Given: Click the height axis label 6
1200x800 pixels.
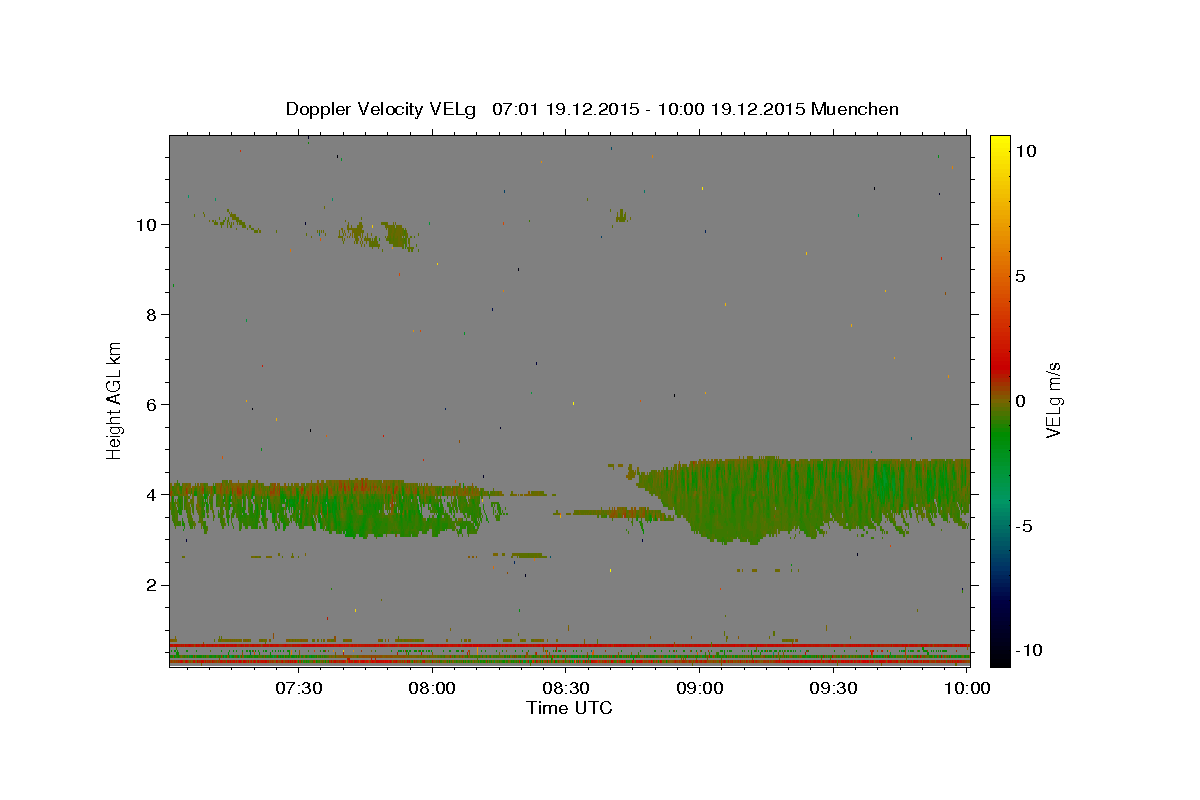Looking at the screenshot, I should [x=151, y=404].
